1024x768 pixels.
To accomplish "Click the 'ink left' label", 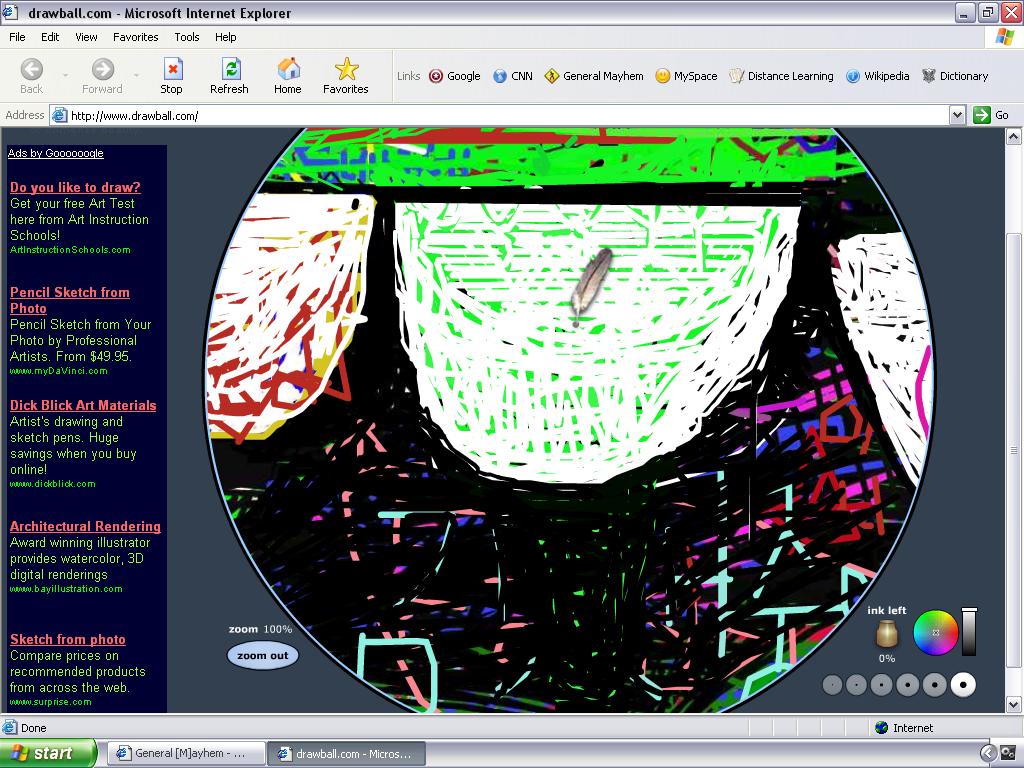I will [x=887, y=611].
